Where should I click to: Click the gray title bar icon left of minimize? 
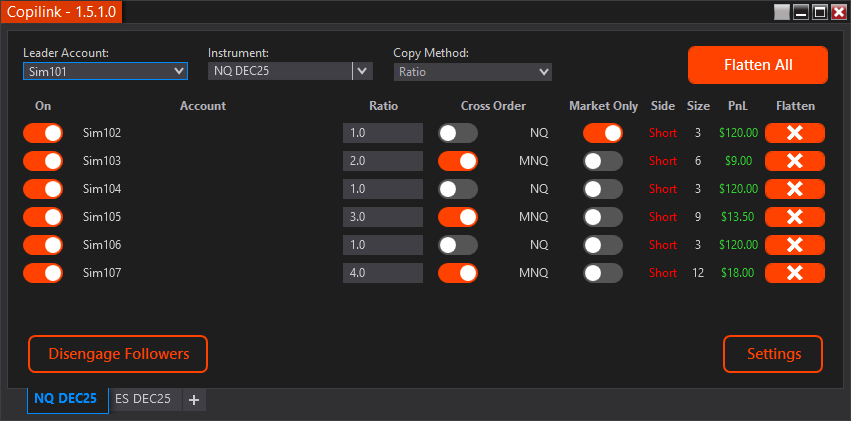[782, 12]
